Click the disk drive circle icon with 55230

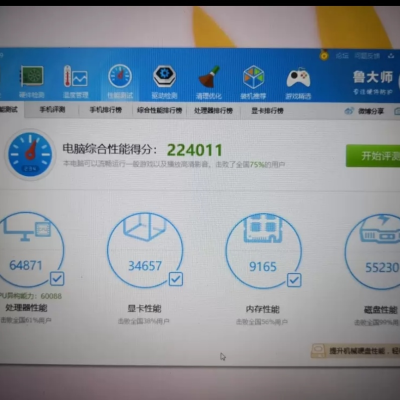click(372, 252)
